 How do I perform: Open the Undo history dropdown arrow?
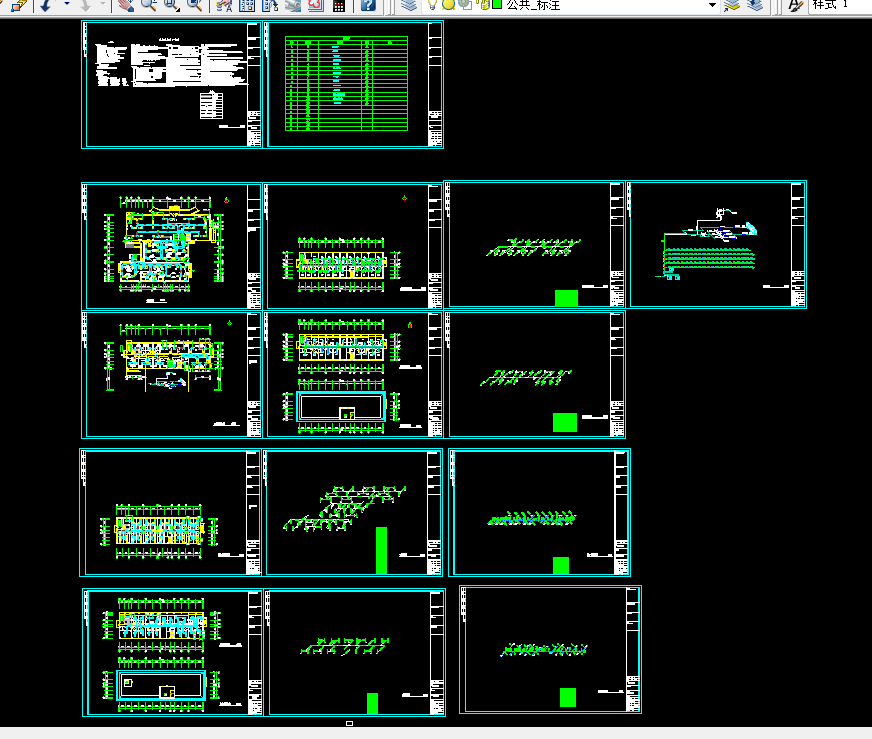point(67,4)
